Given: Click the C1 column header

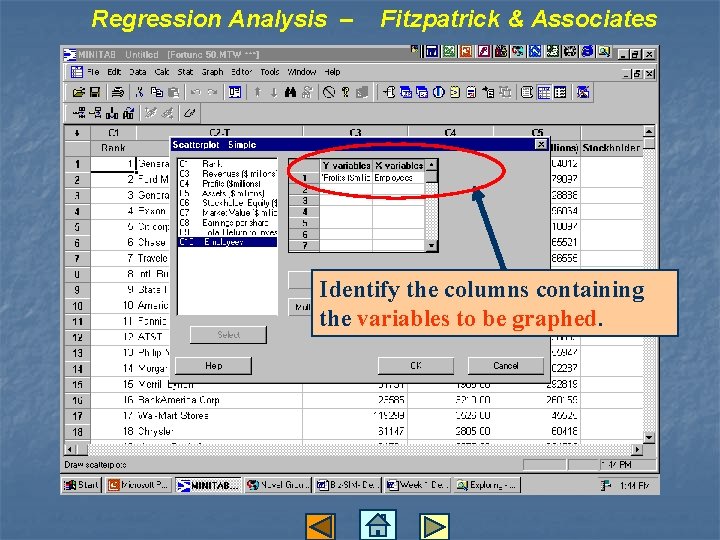Looking at the screenshot, I should coord(113,133).
